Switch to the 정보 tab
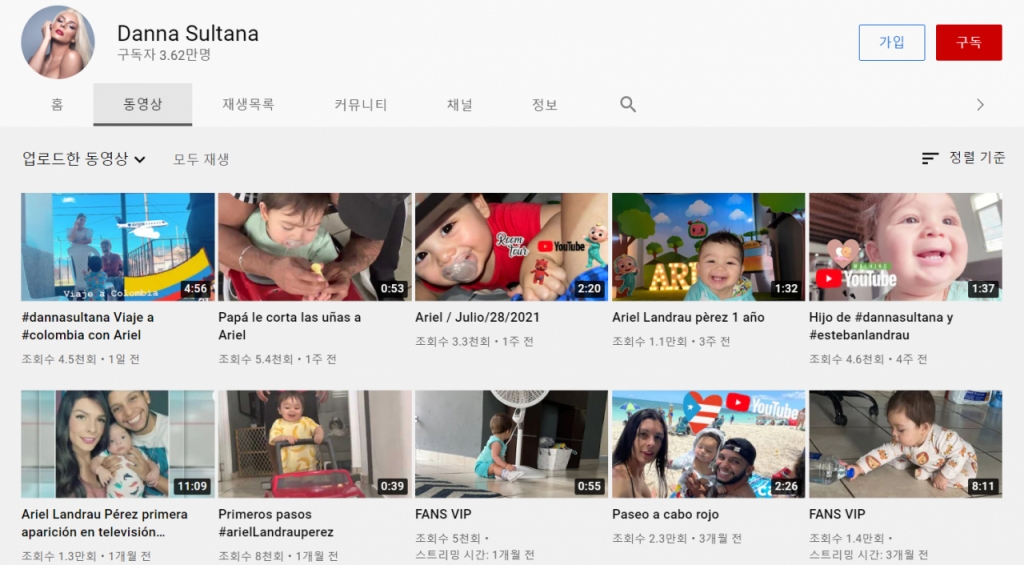The image size is (1024, 565). coord(545,105)
